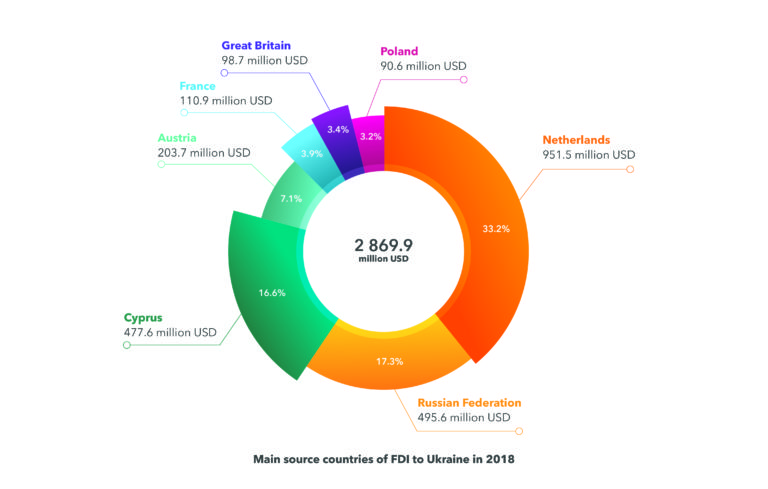Click the cyan France 3.9% segment

tap(312, 153)
